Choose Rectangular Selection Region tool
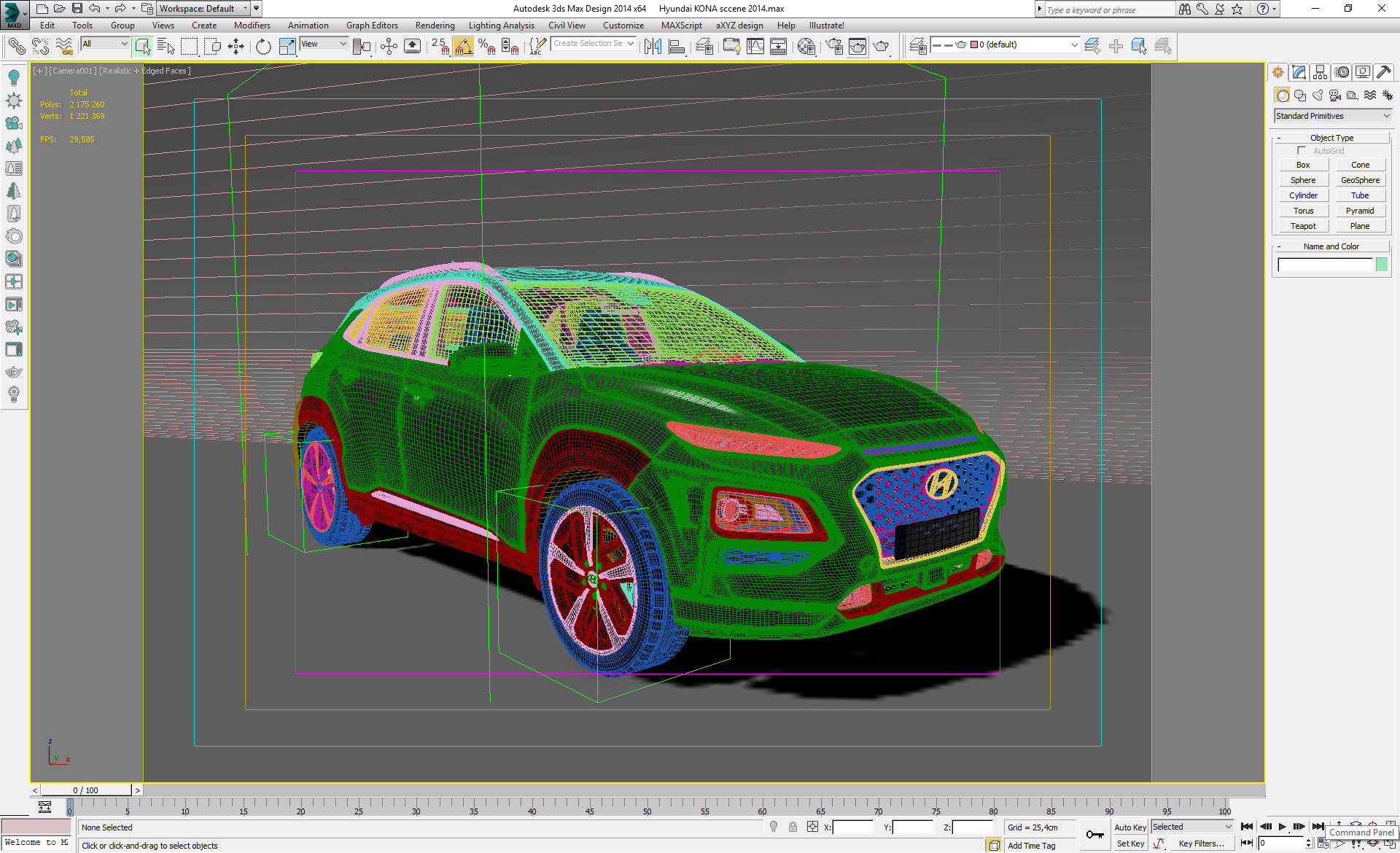The image size is (1400, 853). coord(190,47)
